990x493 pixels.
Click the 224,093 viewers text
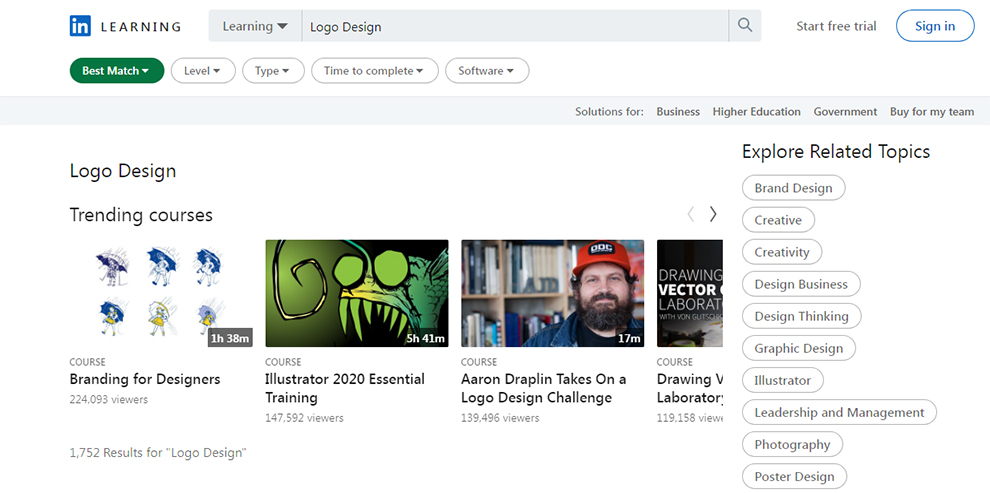109,400
